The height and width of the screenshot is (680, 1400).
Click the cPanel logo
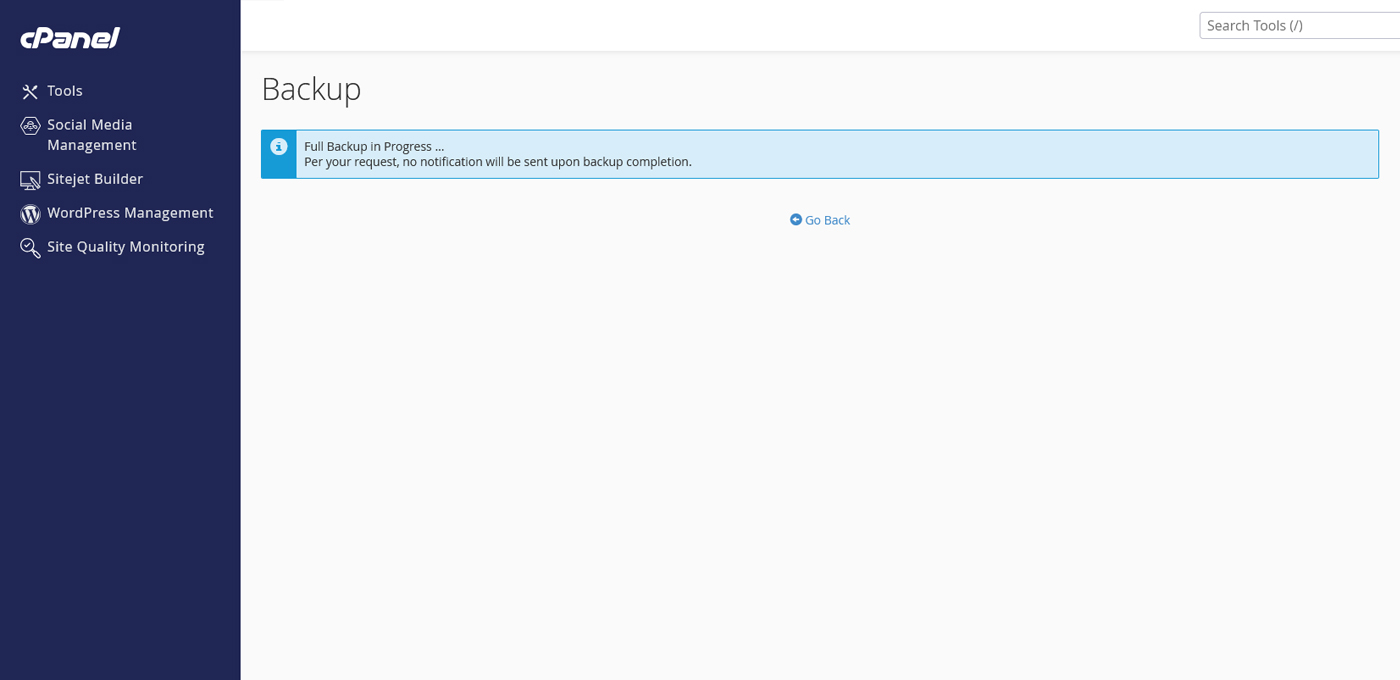(70, 38)
